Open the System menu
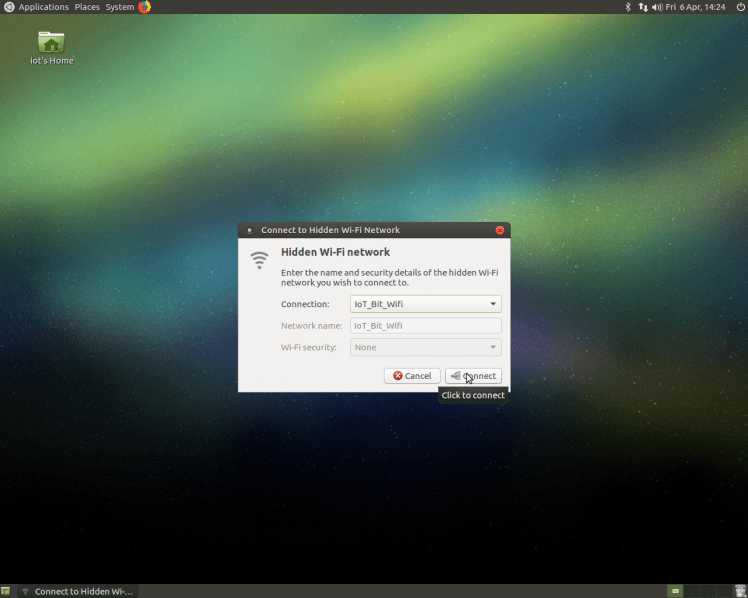This screenshot has width=748, height=598. click(x=120, y=7)
